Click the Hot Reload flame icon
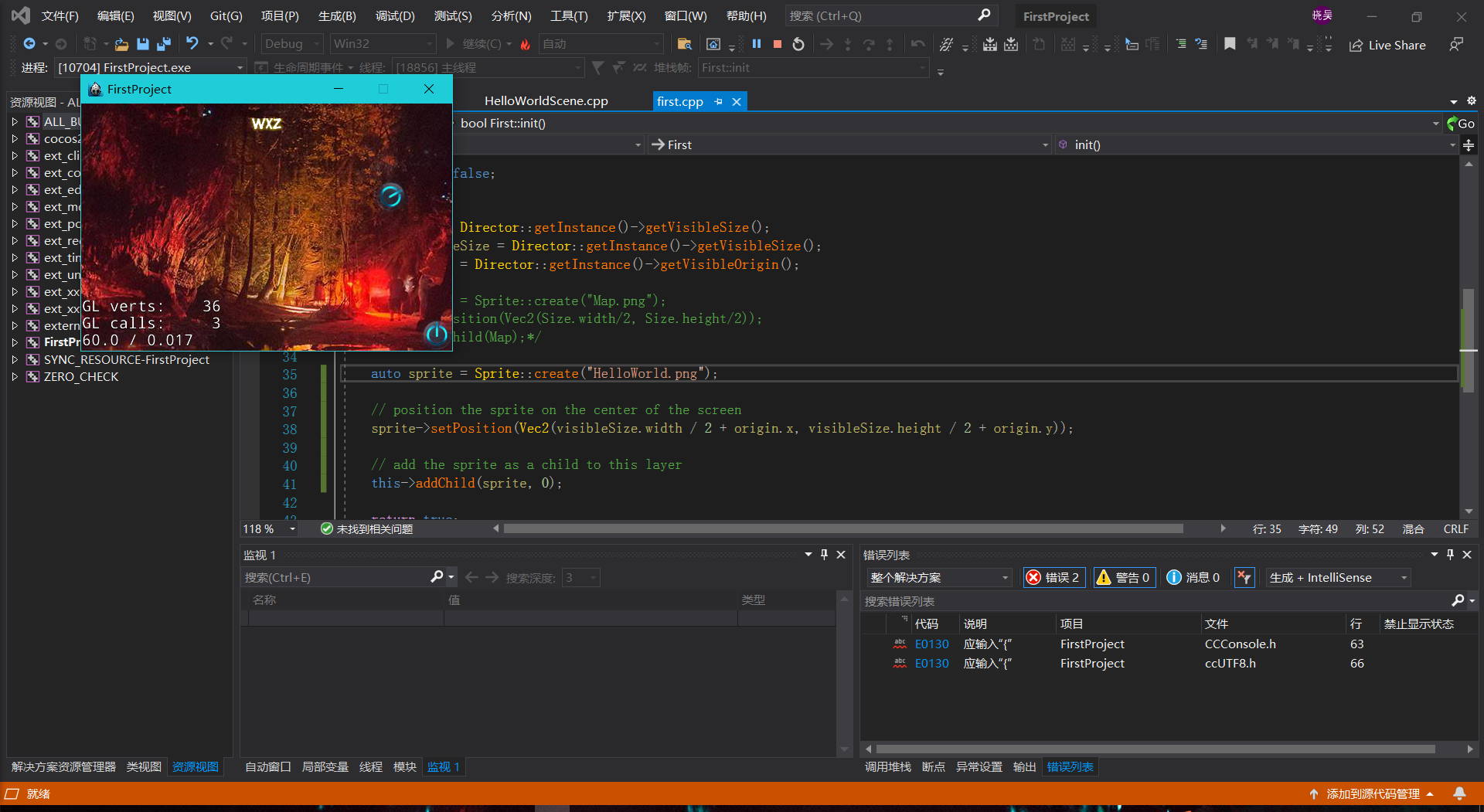 click(526, 44)
